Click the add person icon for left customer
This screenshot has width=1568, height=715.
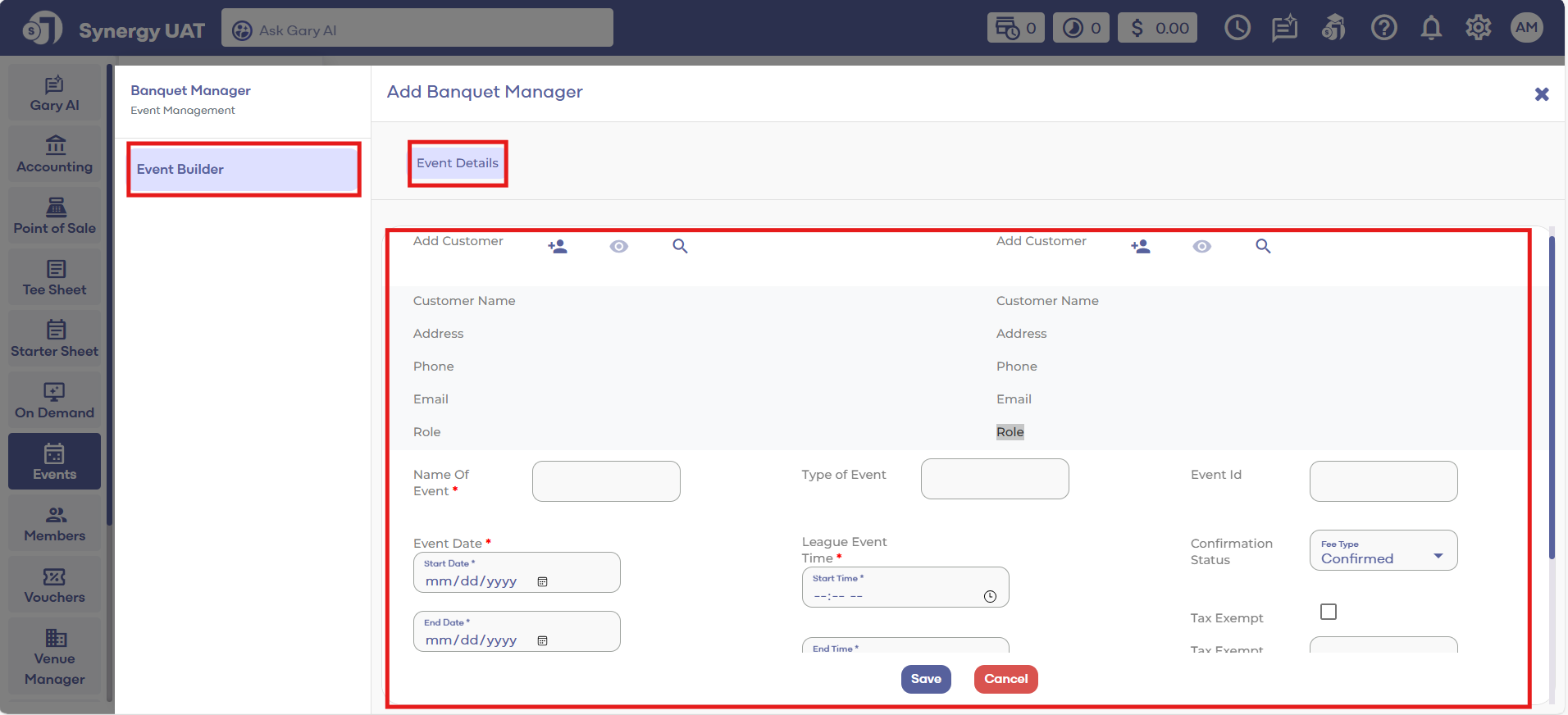click(x=558, y=246)
